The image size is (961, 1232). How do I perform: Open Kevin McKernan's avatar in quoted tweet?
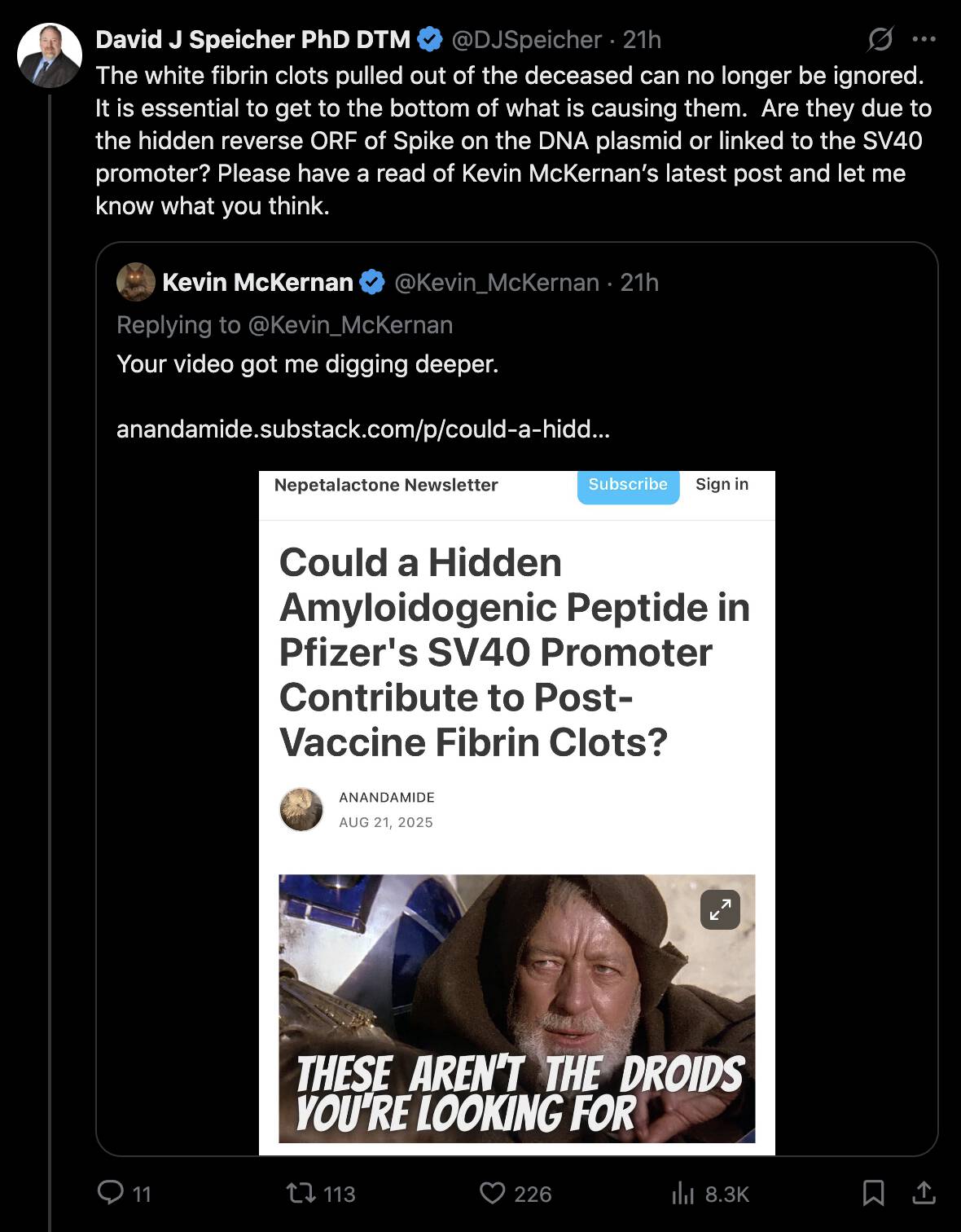coord(136,282)
